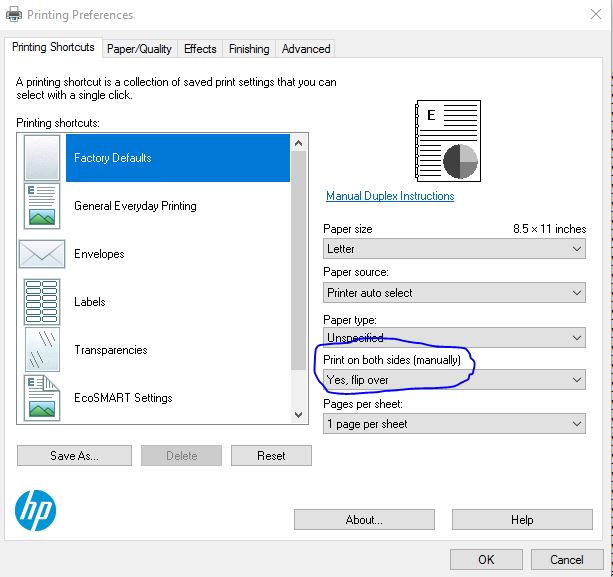Open the Paper size dropdown
The height and width of the screenshot is (577, 613).
click(454, 249)
